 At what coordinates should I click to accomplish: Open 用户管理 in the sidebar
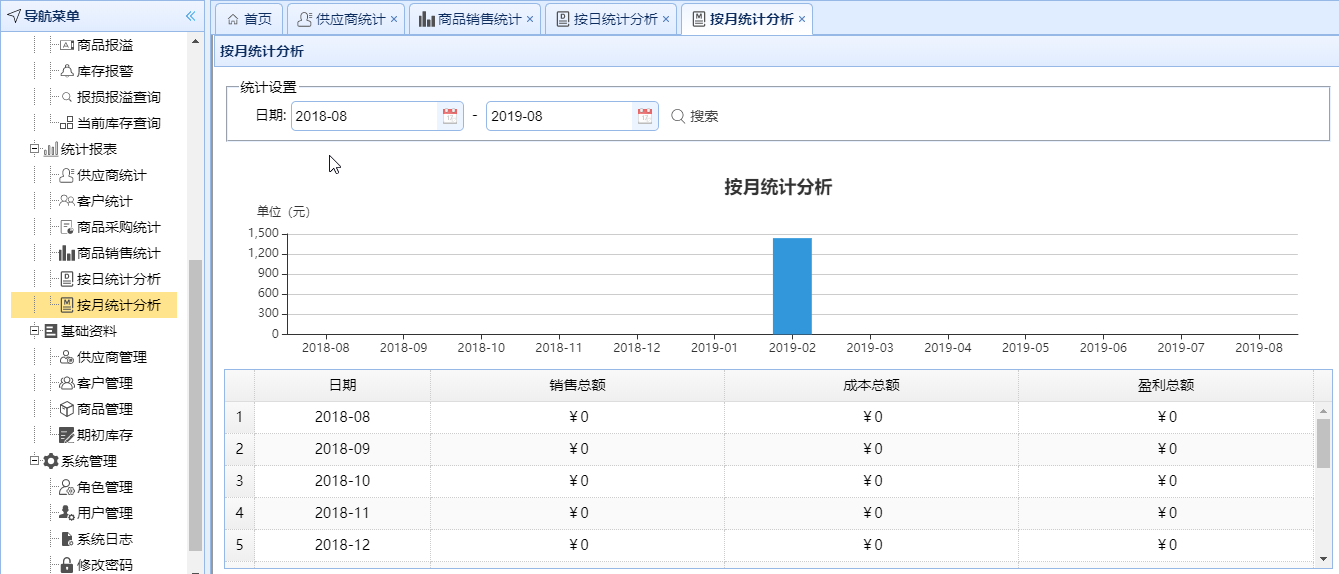104,513
